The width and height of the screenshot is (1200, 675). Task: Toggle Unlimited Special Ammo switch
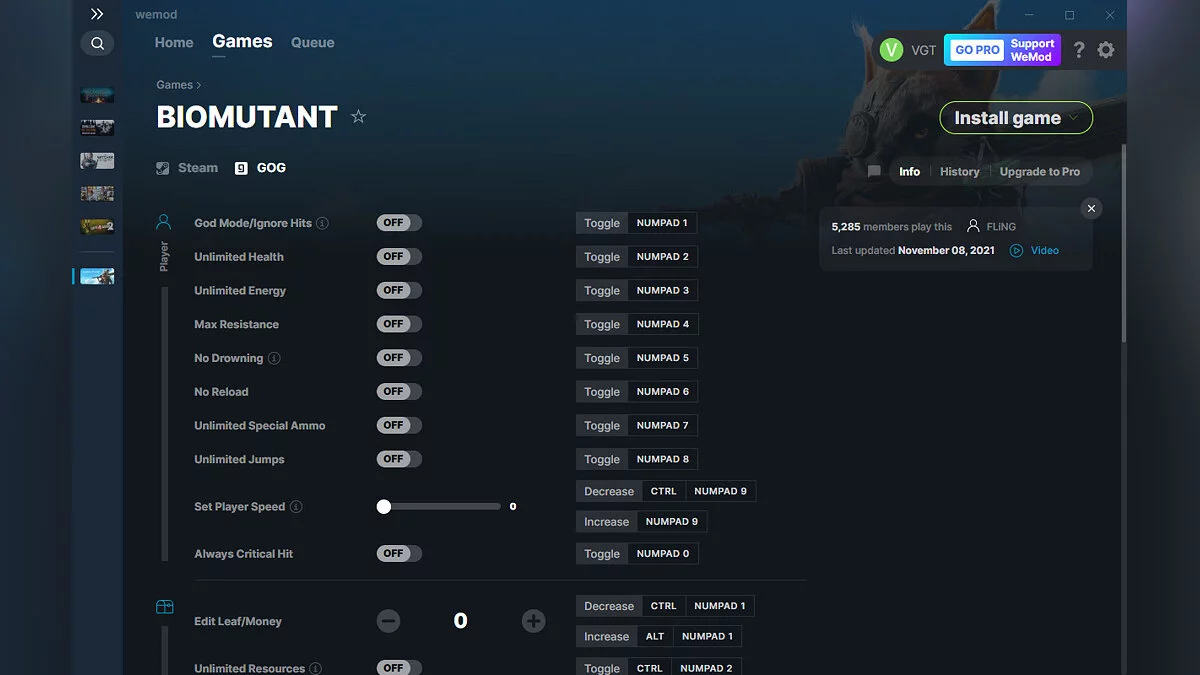(x=399, y=425)
